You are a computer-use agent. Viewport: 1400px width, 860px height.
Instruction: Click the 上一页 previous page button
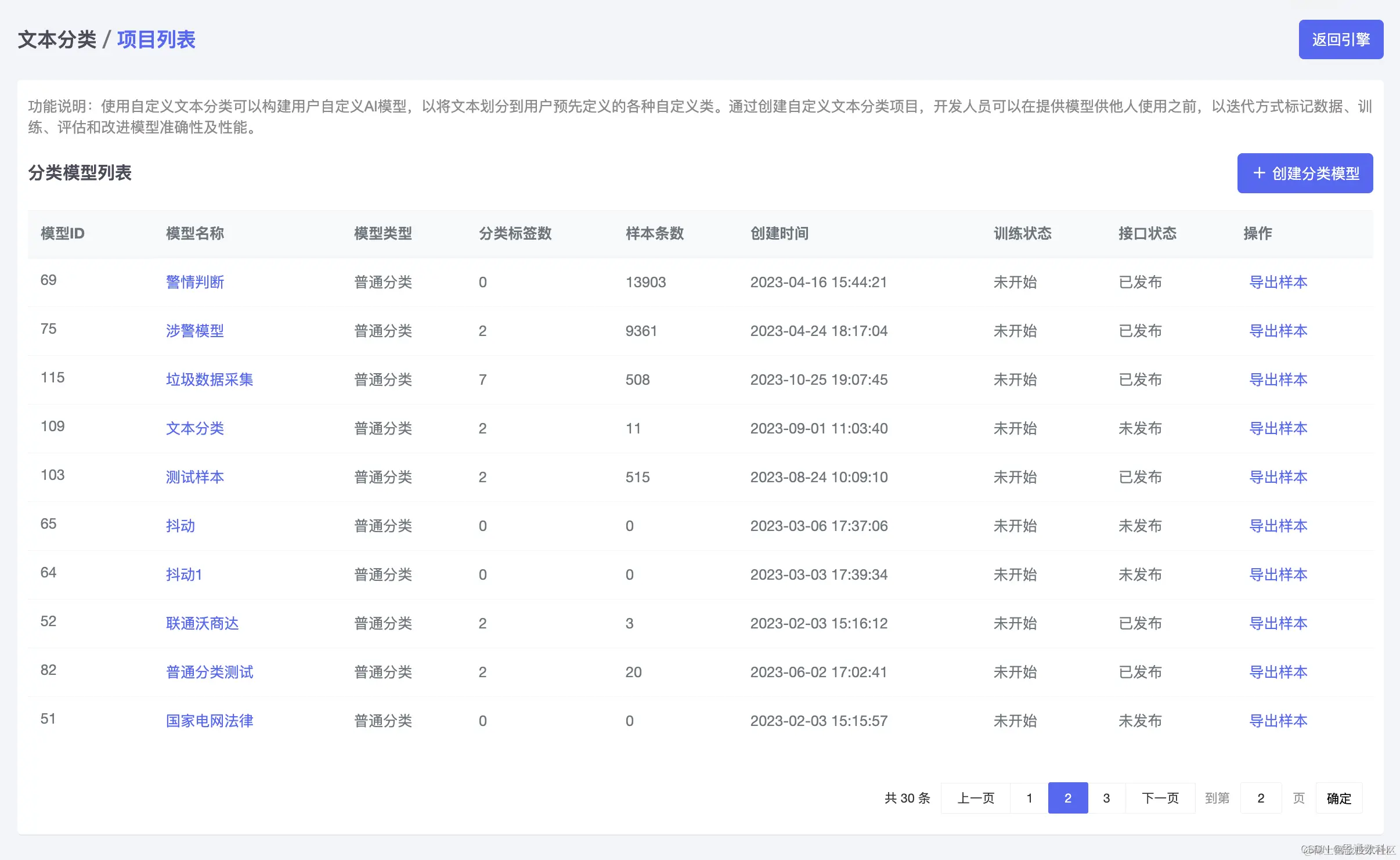[975, 798]
